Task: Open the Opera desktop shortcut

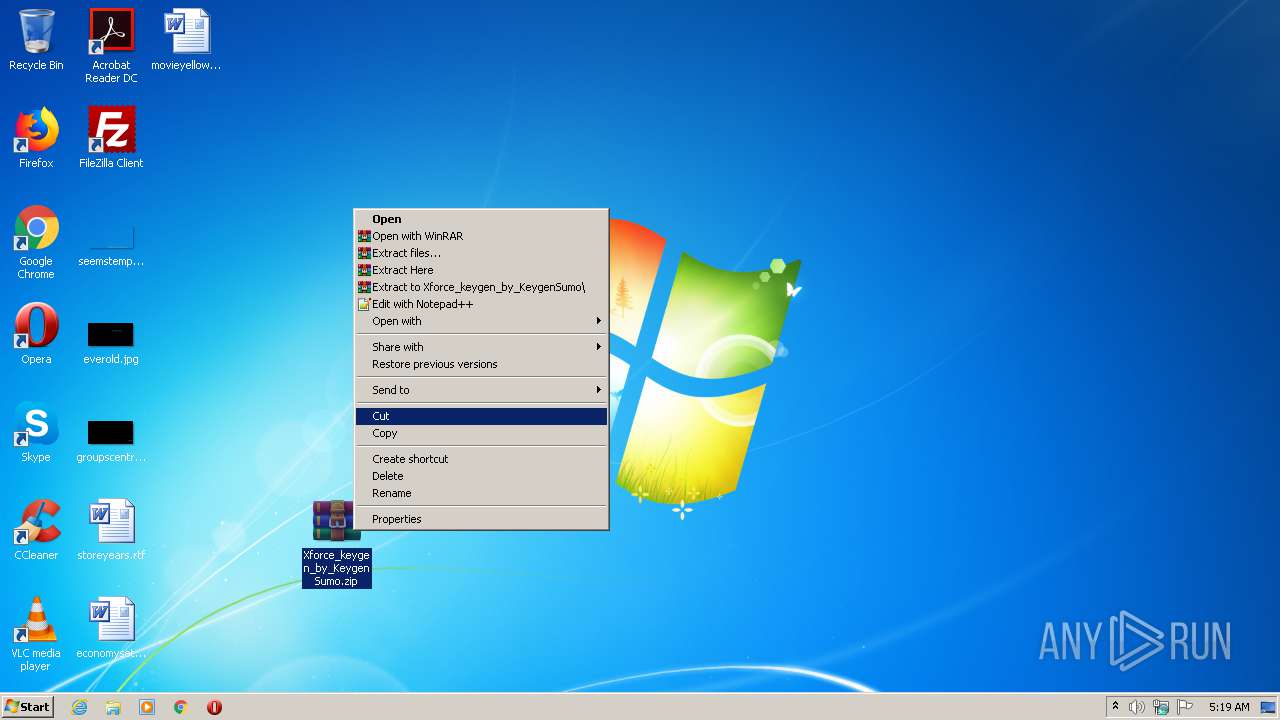Action: click(x=36, y=334)
